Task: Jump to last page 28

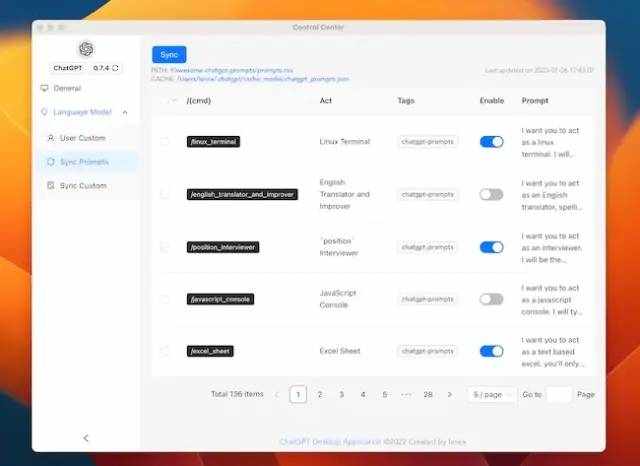Action: (428, 395)
